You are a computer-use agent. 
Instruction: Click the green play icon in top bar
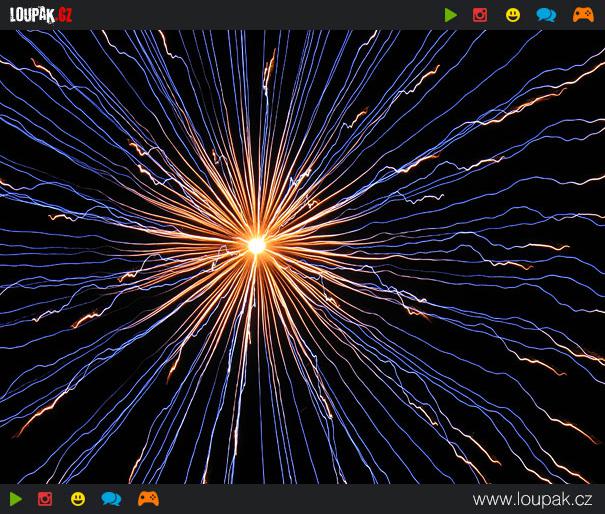click(x=451, y=15)
